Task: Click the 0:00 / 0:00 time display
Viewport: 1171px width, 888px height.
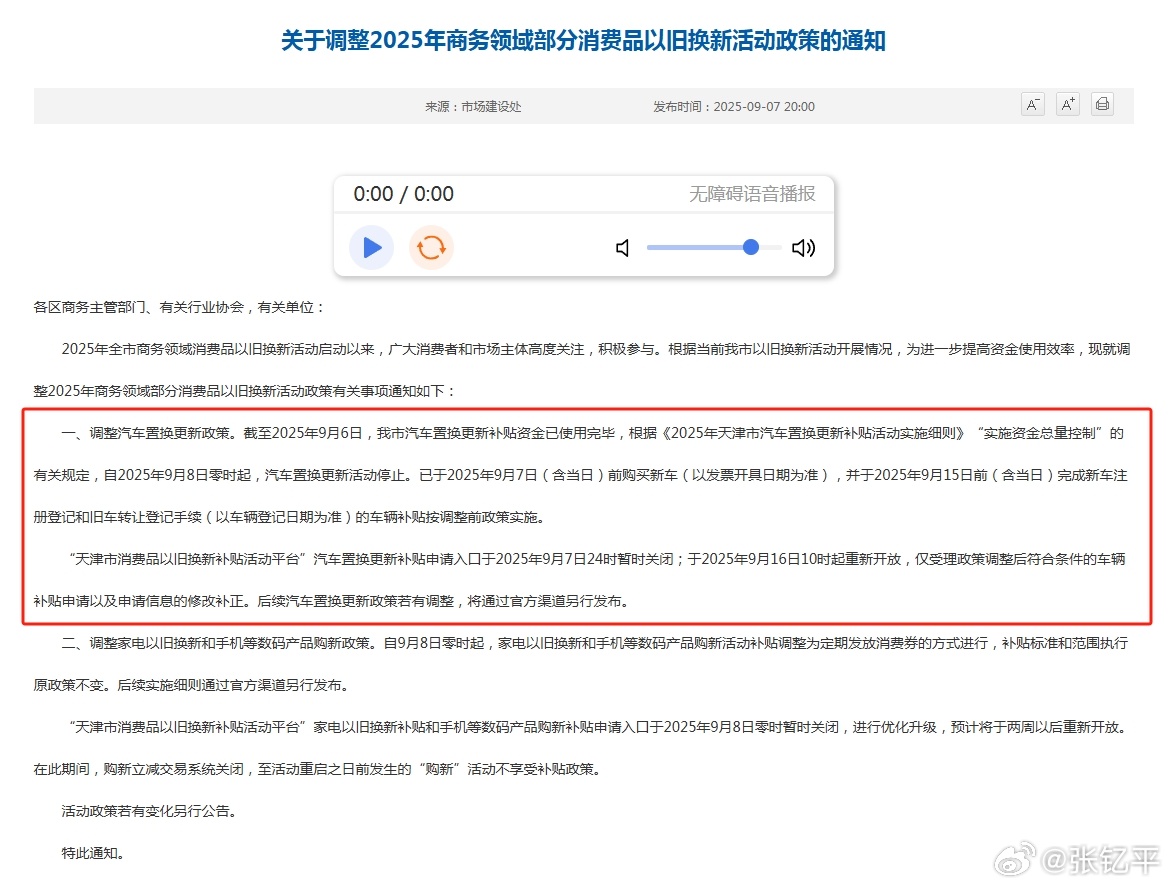Action: pyautogui.click(x=403, y=194)
